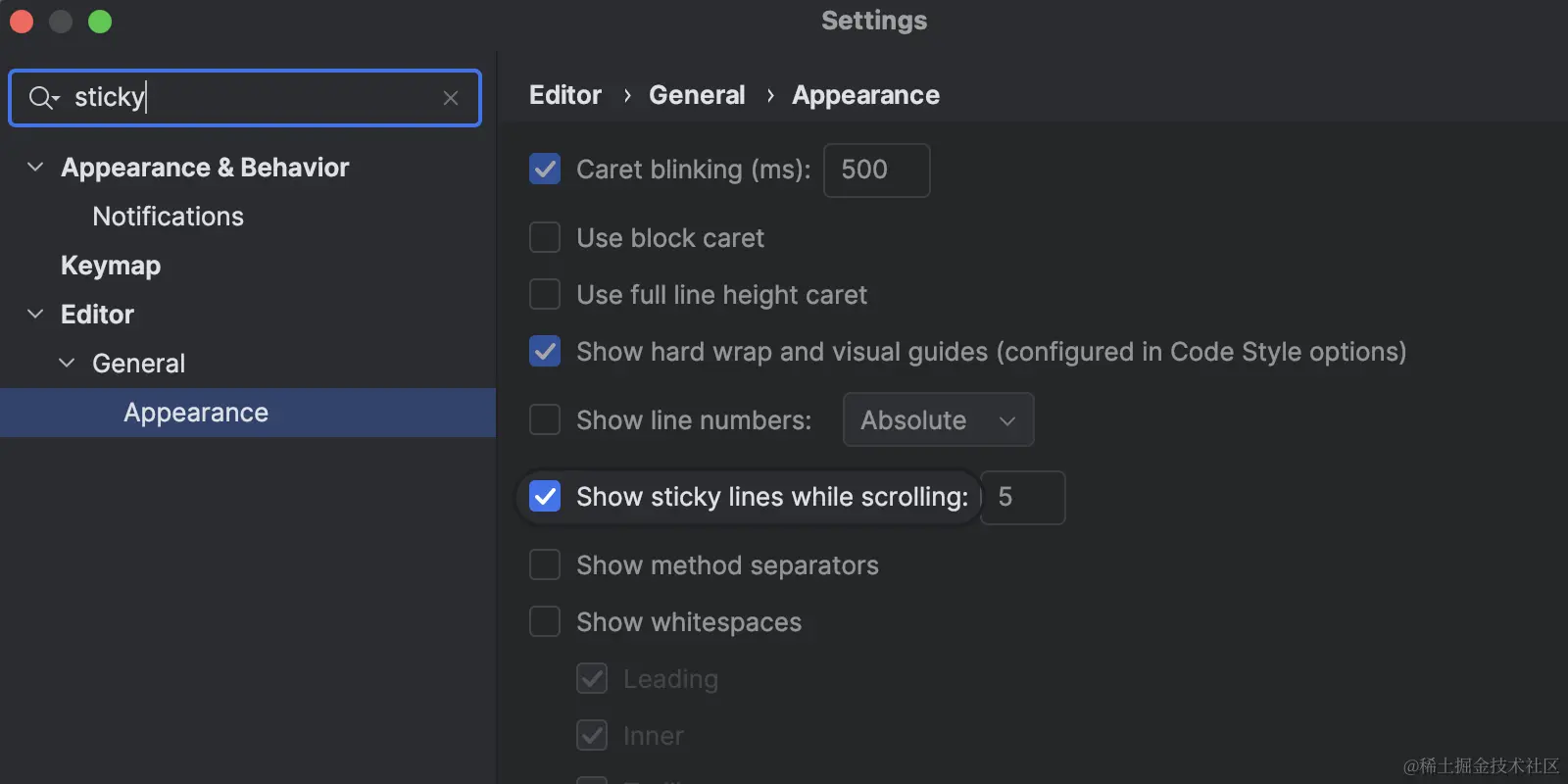Viewport: 1568px width, 784px height.
Task: Disable caret blinking checkbox
Action: click(x=545, y=170)
